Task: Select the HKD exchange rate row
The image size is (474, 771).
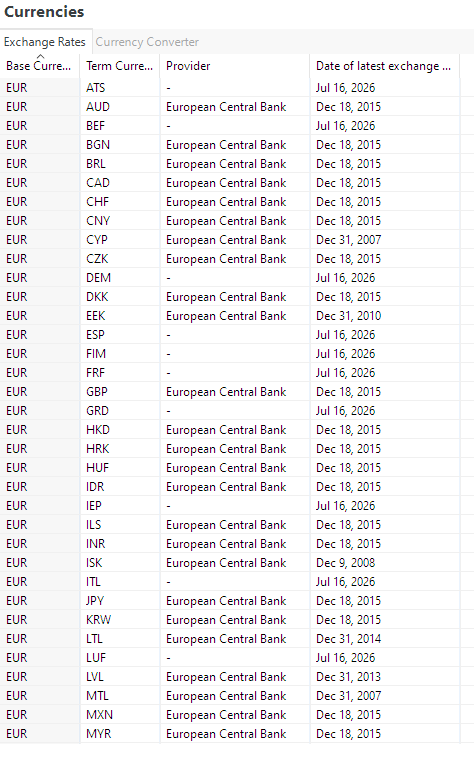Action: pyautogui.click(x=230, y=429)
